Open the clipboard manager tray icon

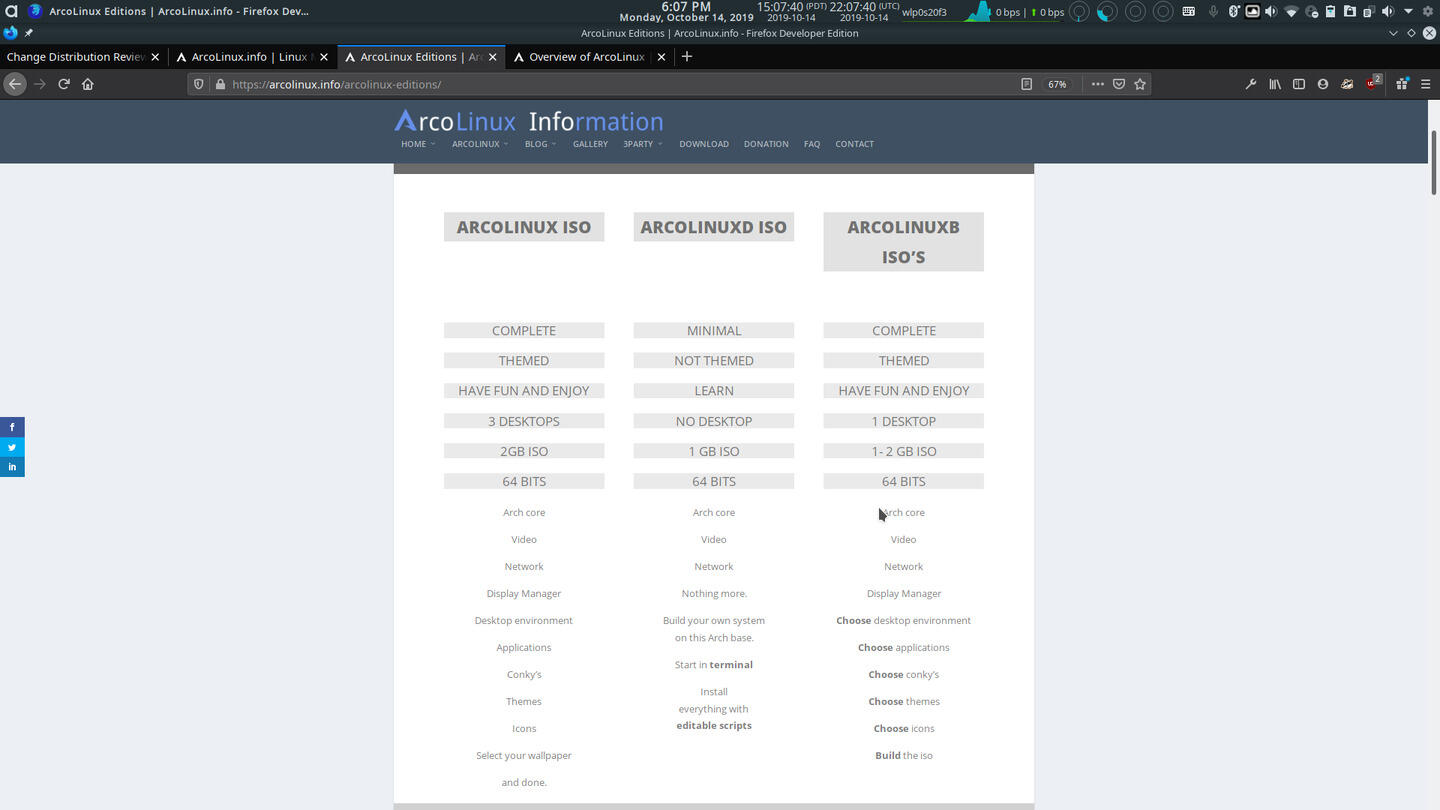[x=1330, y=12]
